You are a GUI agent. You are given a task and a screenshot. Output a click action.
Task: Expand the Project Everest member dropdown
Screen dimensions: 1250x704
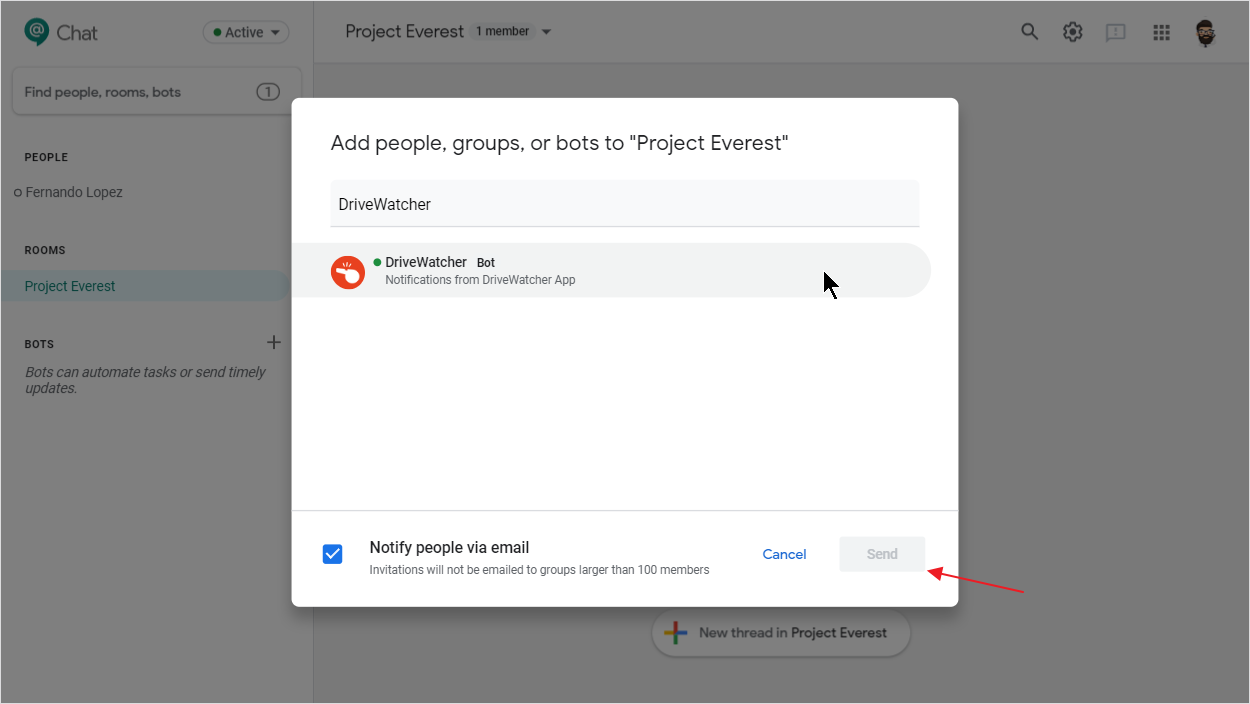tap(546, 31)
